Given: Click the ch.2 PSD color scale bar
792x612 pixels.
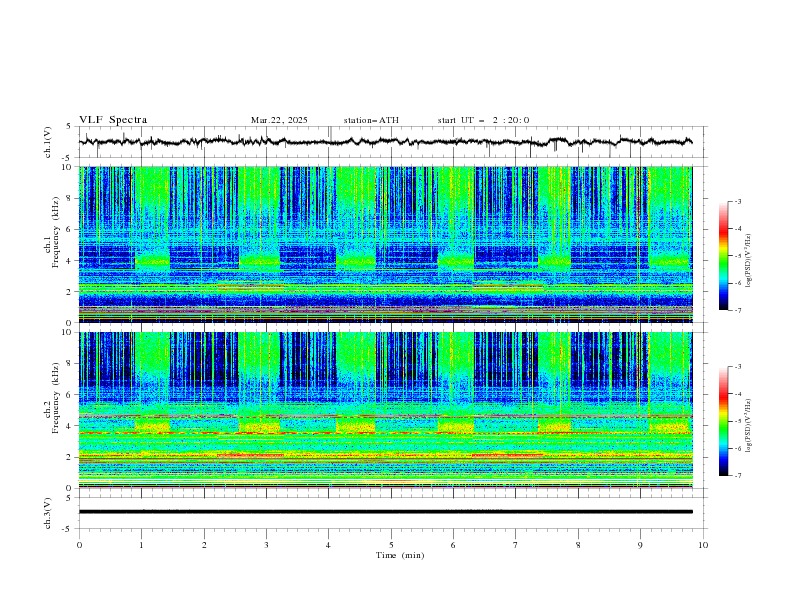Looking at the screenshot, I should [x=724, y=421].
